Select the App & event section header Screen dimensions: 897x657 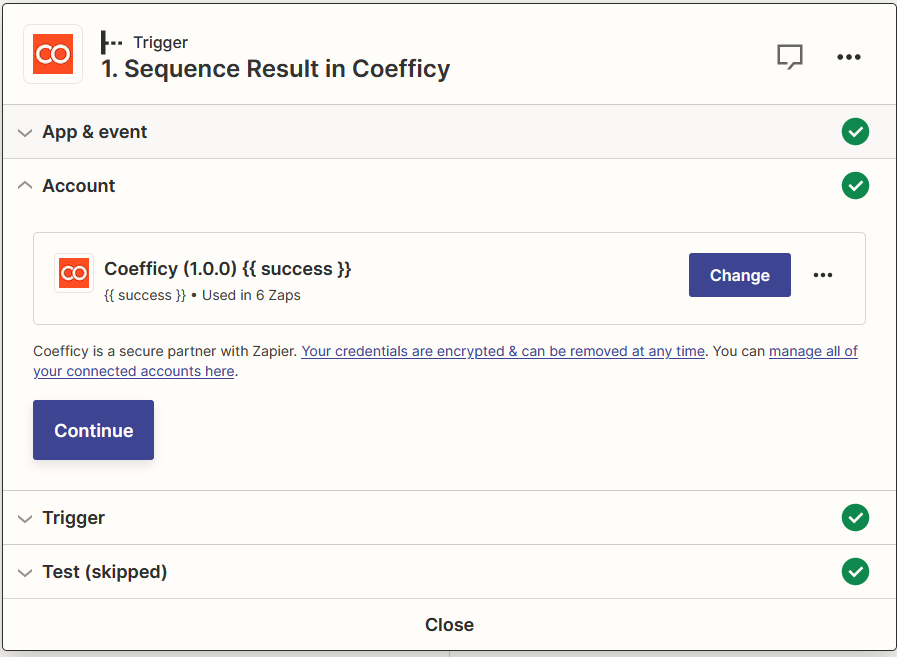[x=95, y=132]
